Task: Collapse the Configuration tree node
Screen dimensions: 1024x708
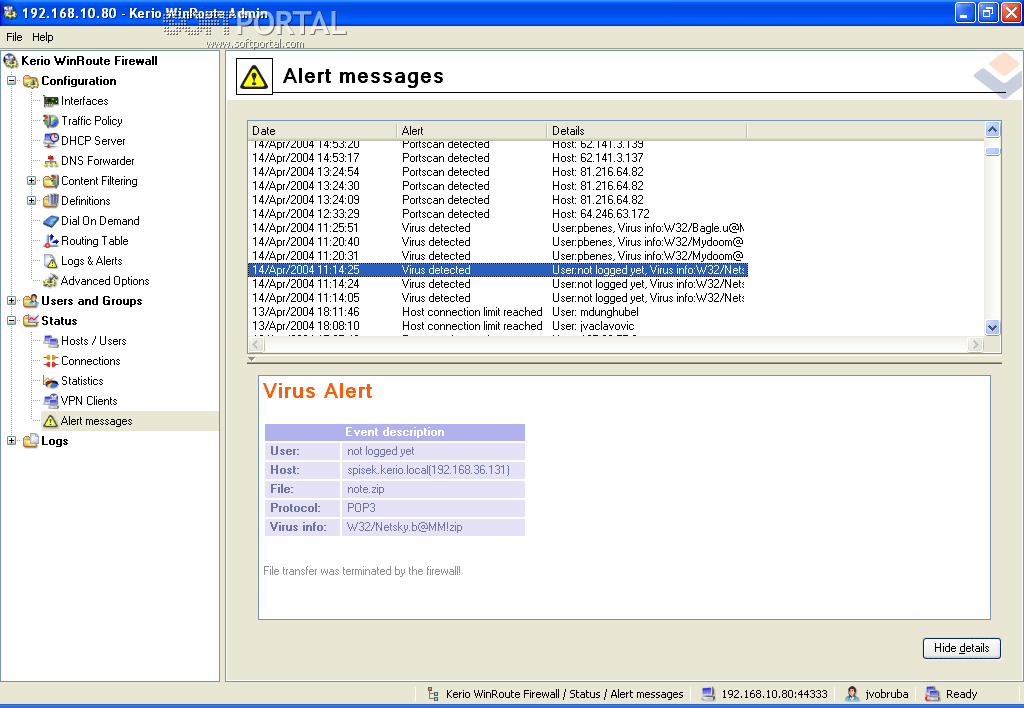Action: (12, 81)
